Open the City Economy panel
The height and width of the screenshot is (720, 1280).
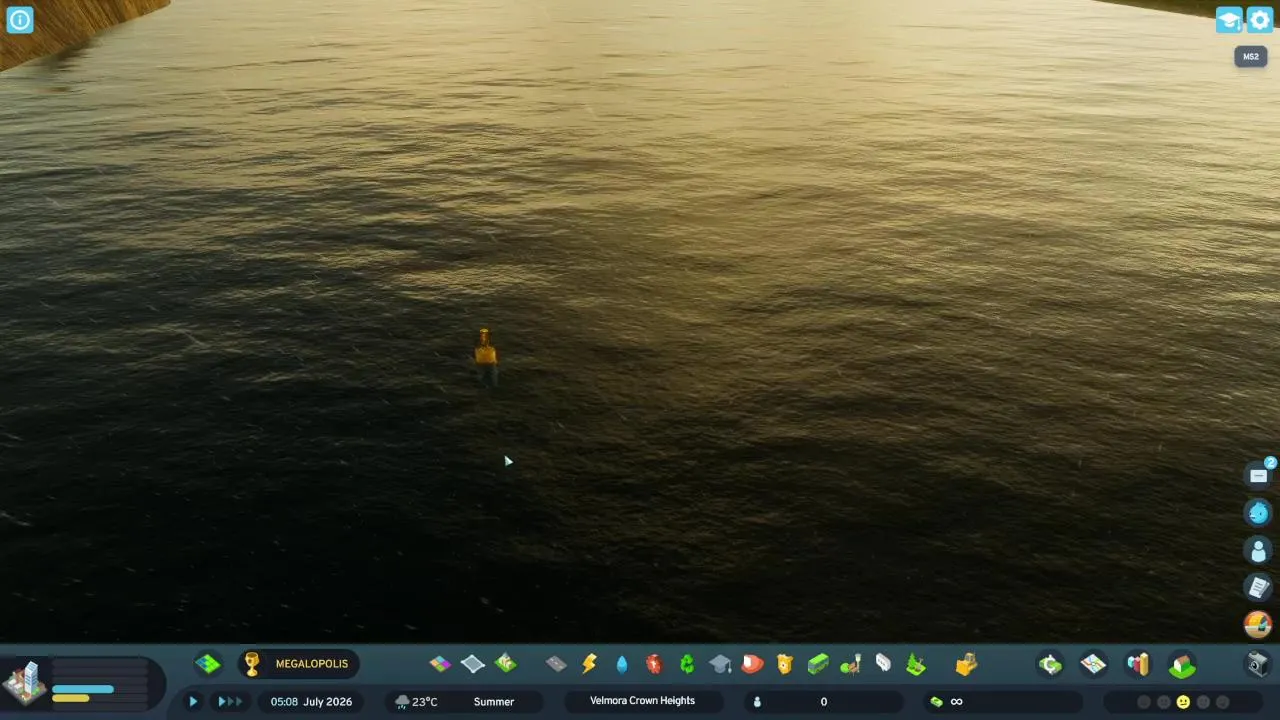[x=1050, y=664]
